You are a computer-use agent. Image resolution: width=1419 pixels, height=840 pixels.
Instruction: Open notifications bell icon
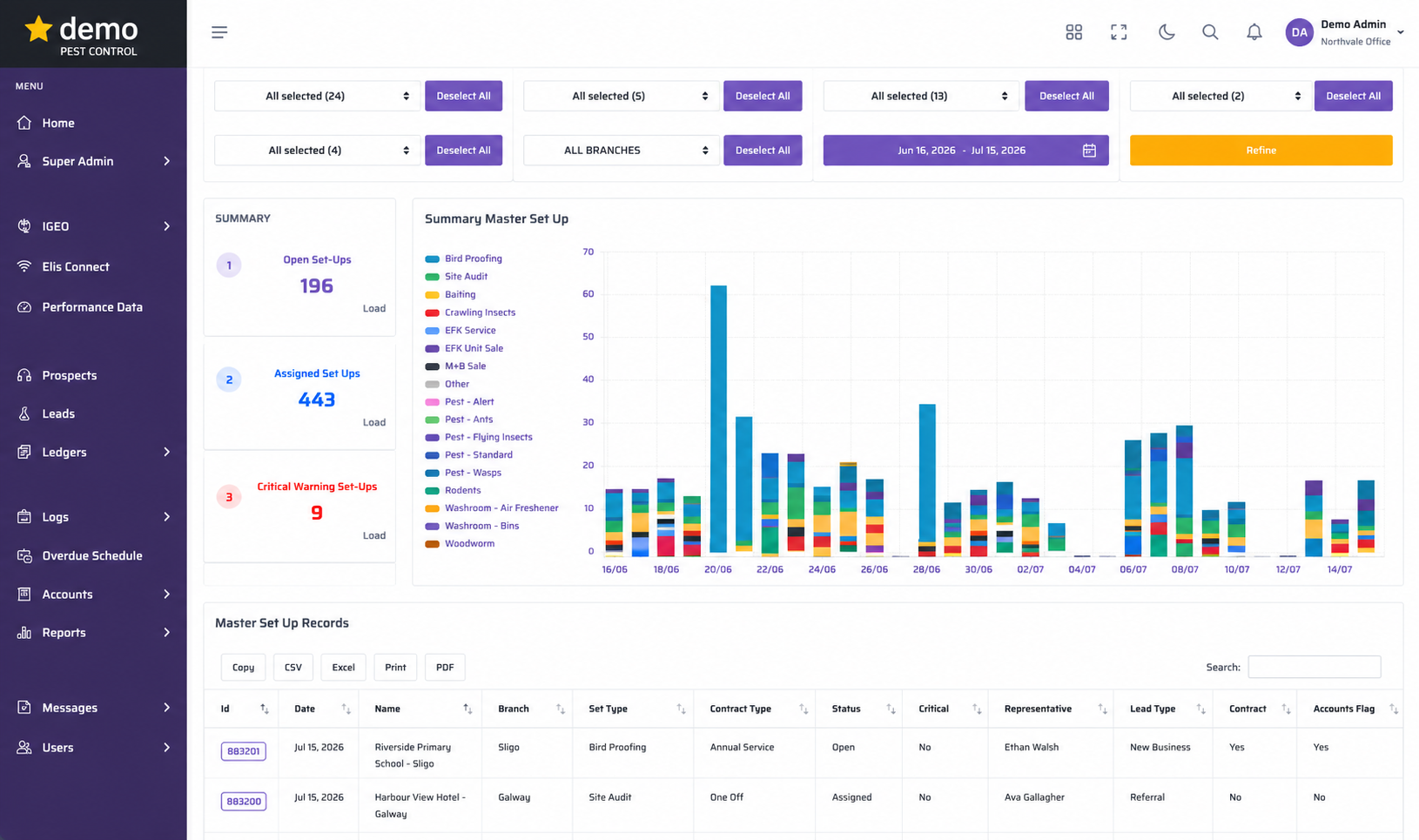[1254, 32]
